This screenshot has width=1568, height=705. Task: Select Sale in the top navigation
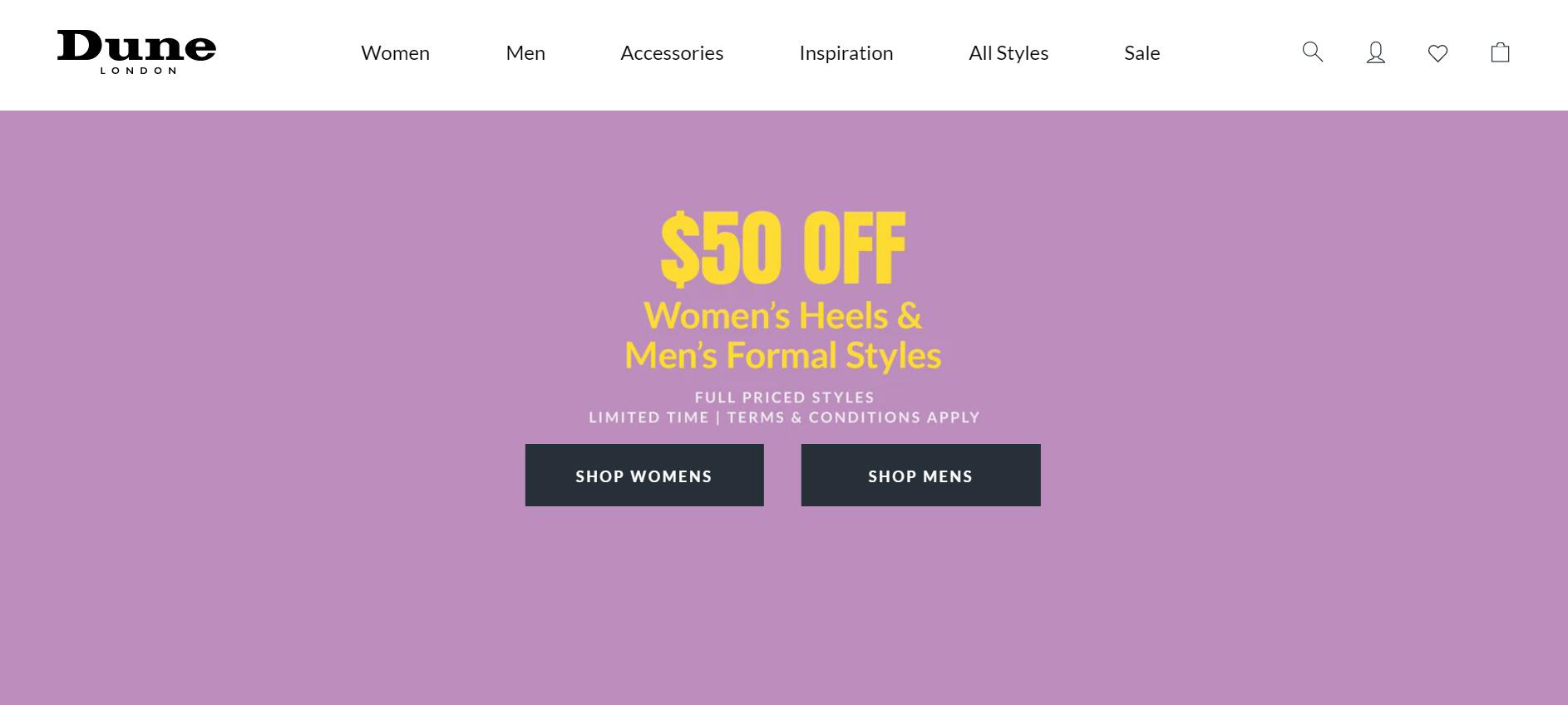1141,53
